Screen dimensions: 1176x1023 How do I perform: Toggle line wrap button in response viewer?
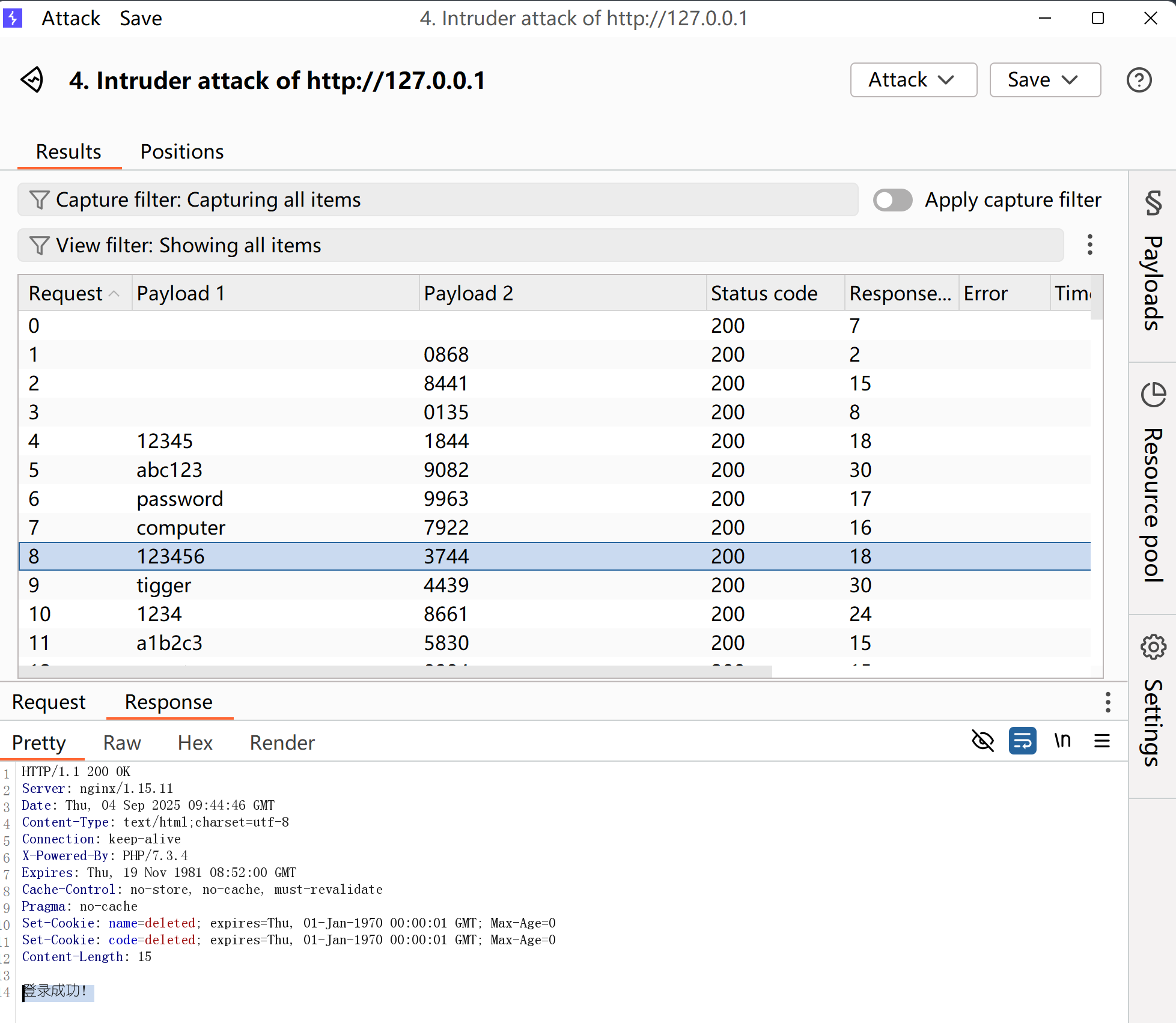pos(1022,741)
